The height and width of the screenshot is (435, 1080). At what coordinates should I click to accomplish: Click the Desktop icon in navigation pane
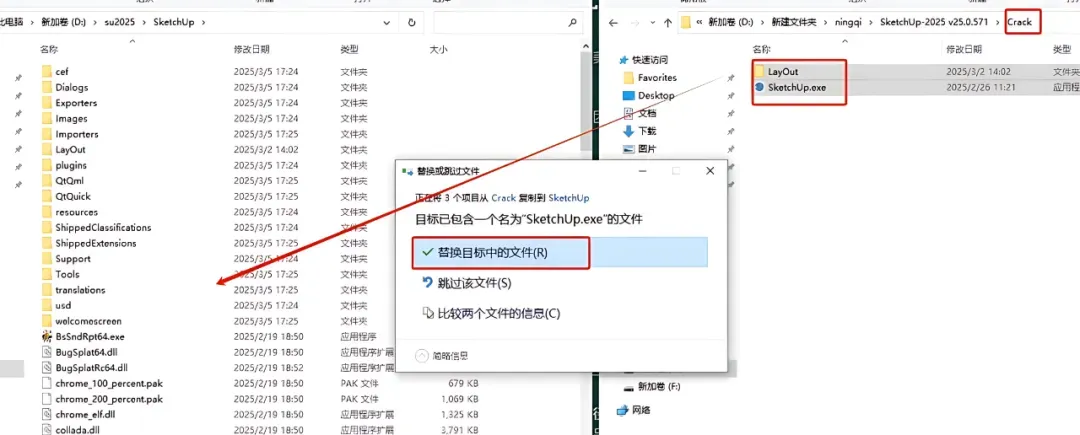coord(628,96)
